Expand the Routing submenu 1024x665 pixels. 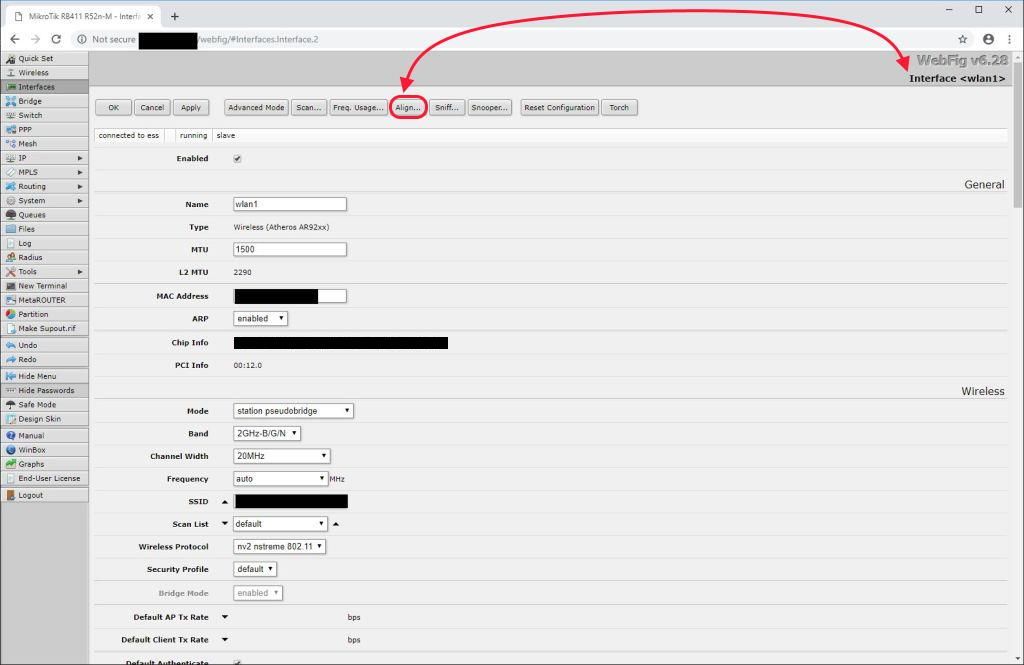[x=44, y=186]
